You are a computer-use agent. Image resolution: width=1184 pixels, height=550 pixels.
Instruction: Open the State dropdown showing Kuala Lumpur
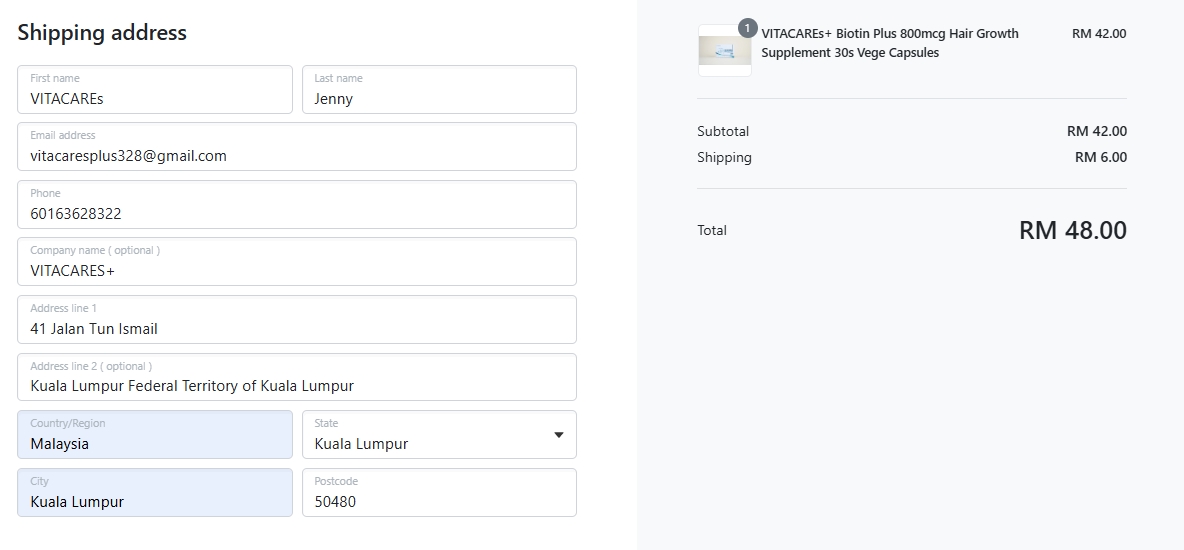[x=439, y=434]
